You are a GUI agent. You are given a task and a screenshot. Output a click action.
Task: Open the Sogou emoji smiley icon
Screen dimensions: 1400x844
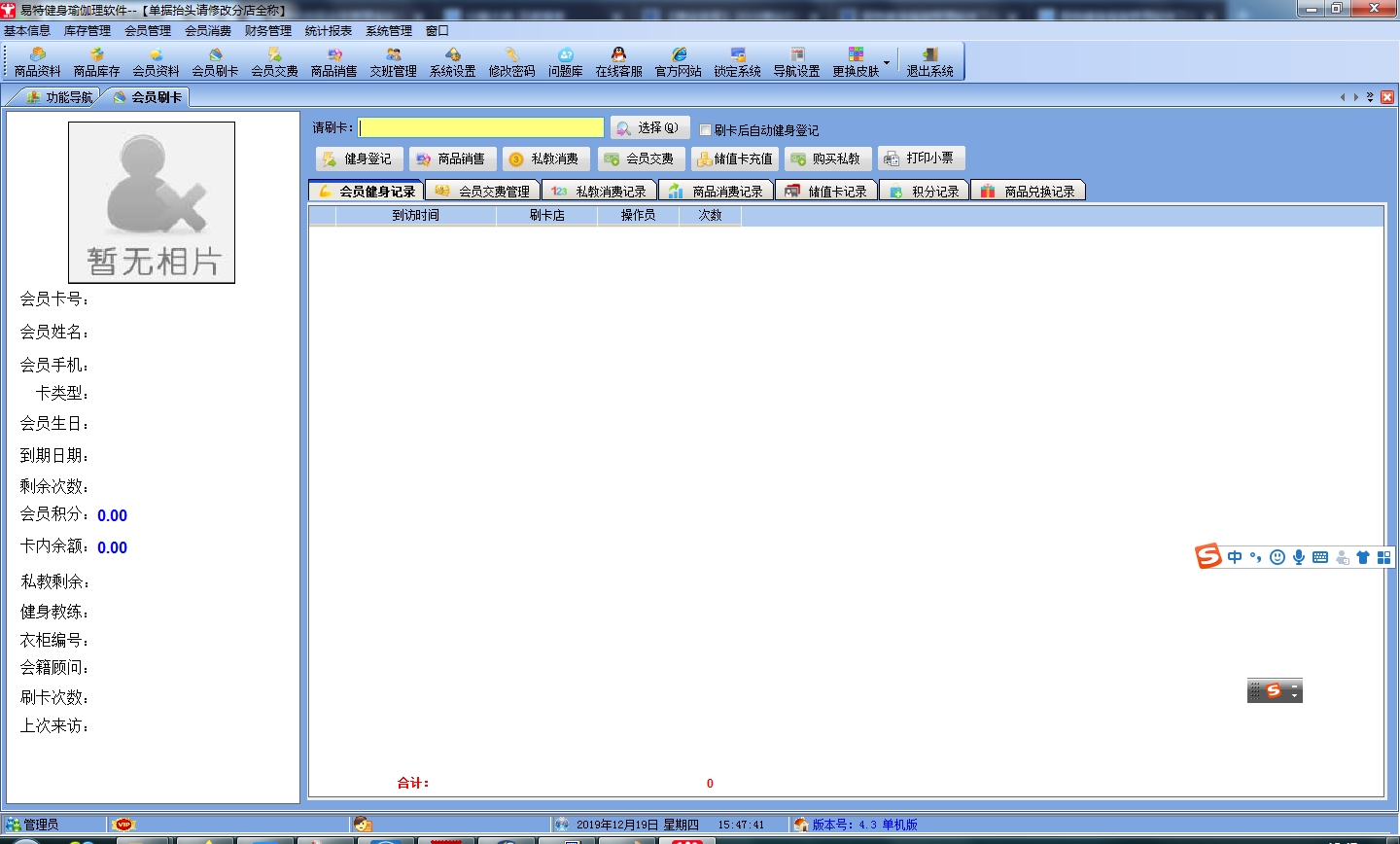pos(1277,557)
